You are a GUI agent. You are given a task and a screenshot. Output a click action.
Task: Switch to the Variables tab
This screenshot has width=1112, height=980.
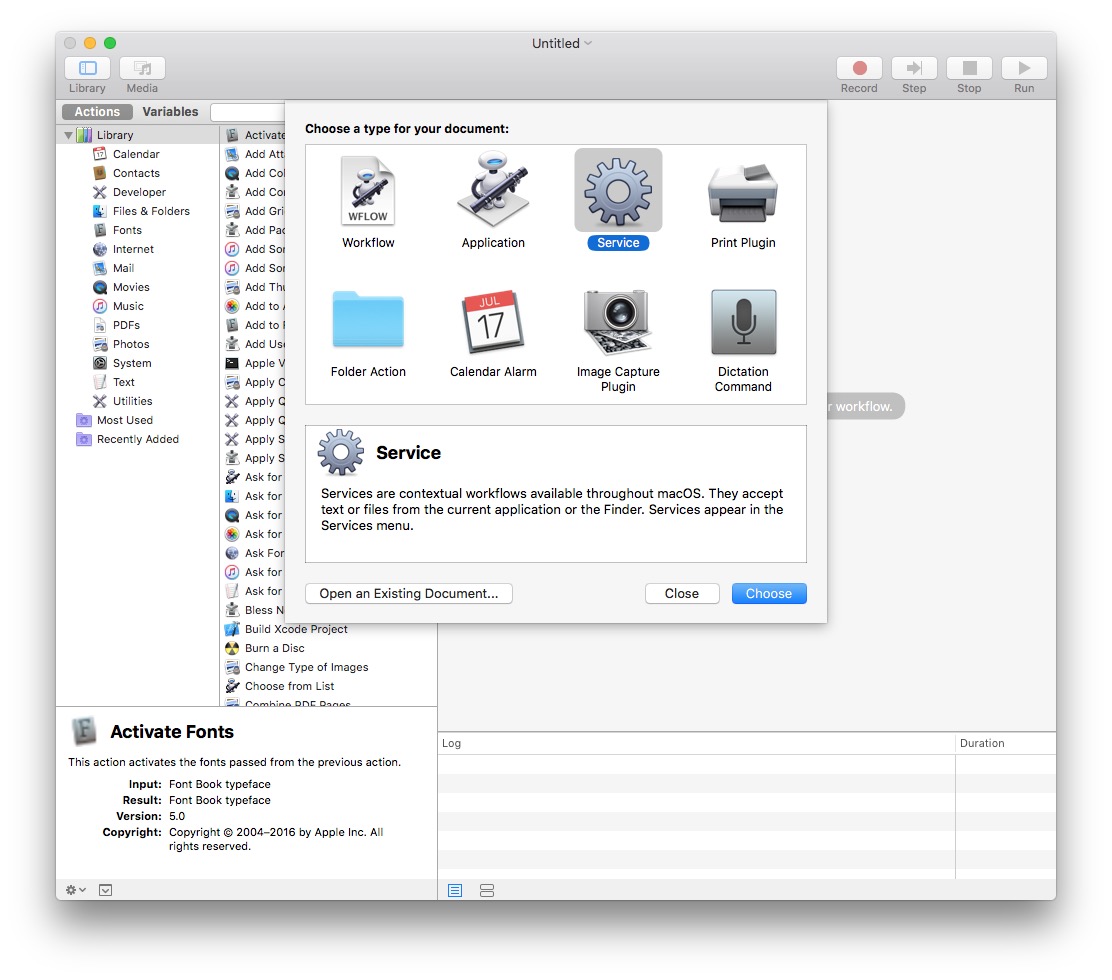(x=170, y=112)
